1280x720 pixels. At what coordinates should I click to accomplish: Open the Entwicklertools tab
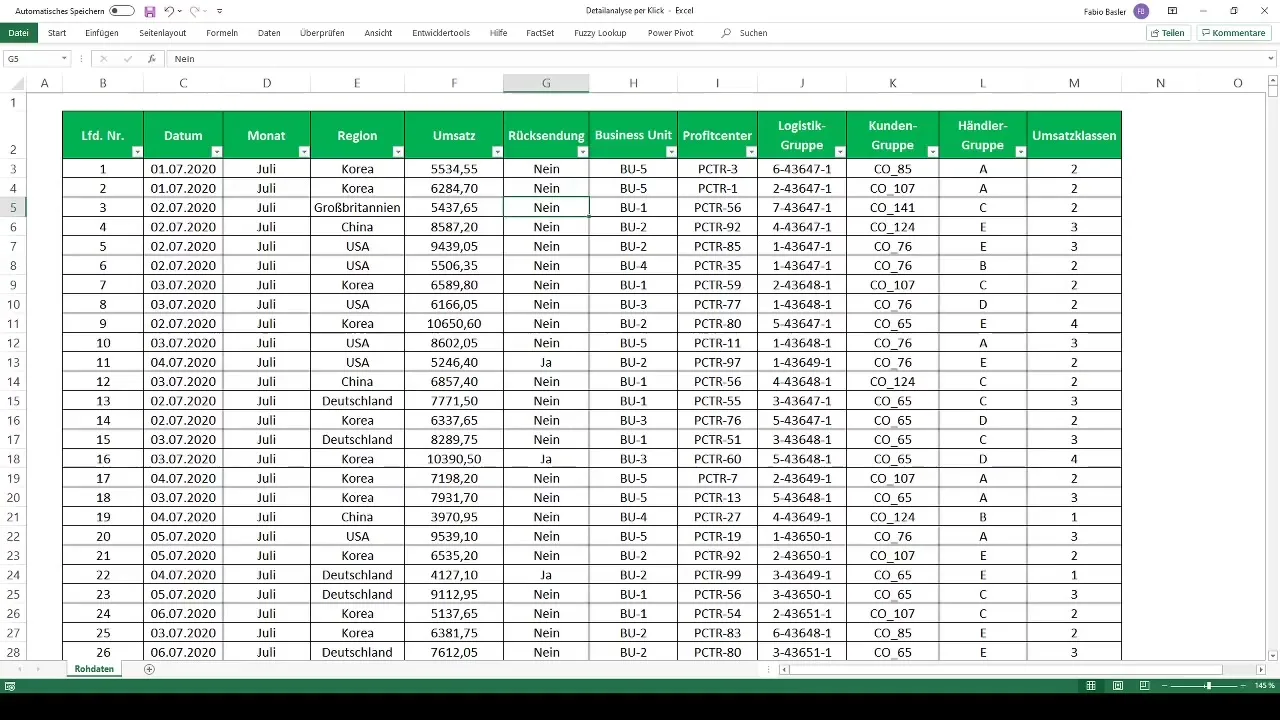coord(440,33)
